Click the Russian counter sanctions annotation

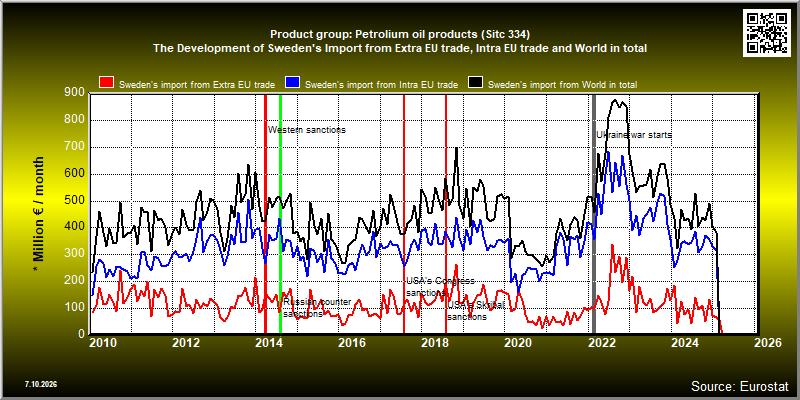[317, 308]
